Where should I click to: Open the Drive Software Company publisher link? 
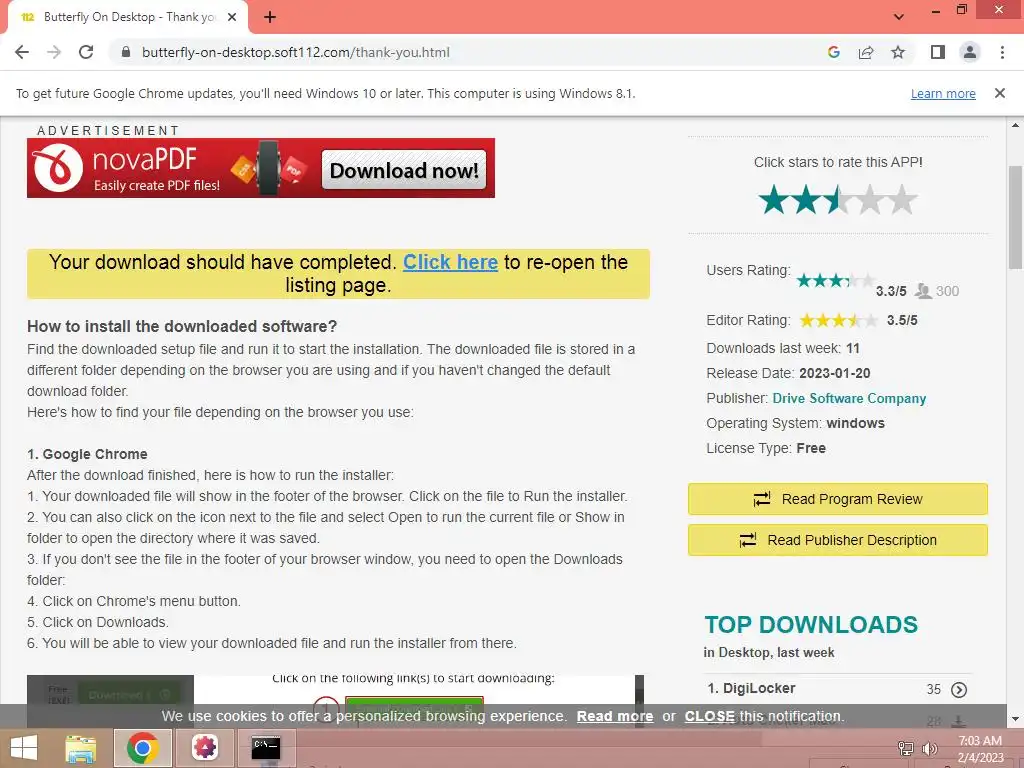(x=849, y=398)
